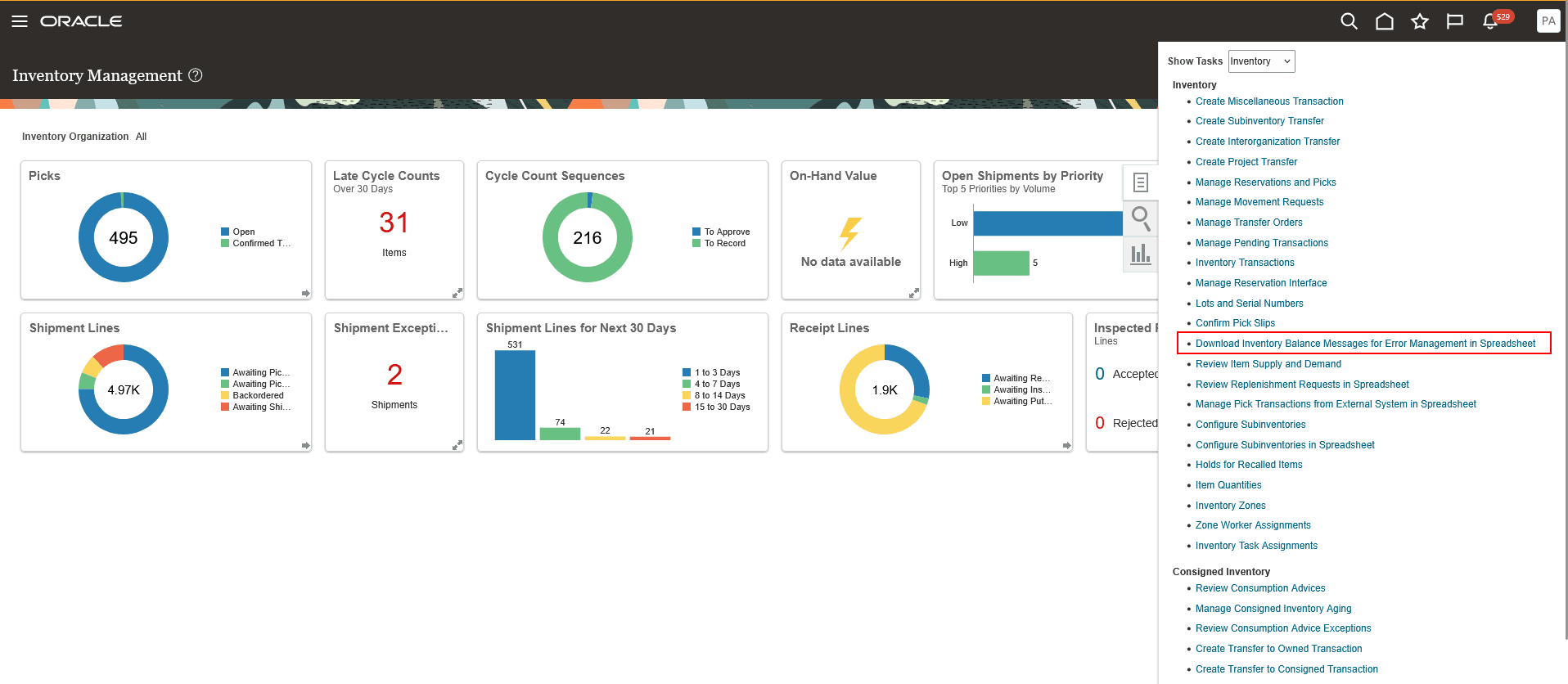
Task: Open Review Consumption Advices
Action: [1260, 588]
